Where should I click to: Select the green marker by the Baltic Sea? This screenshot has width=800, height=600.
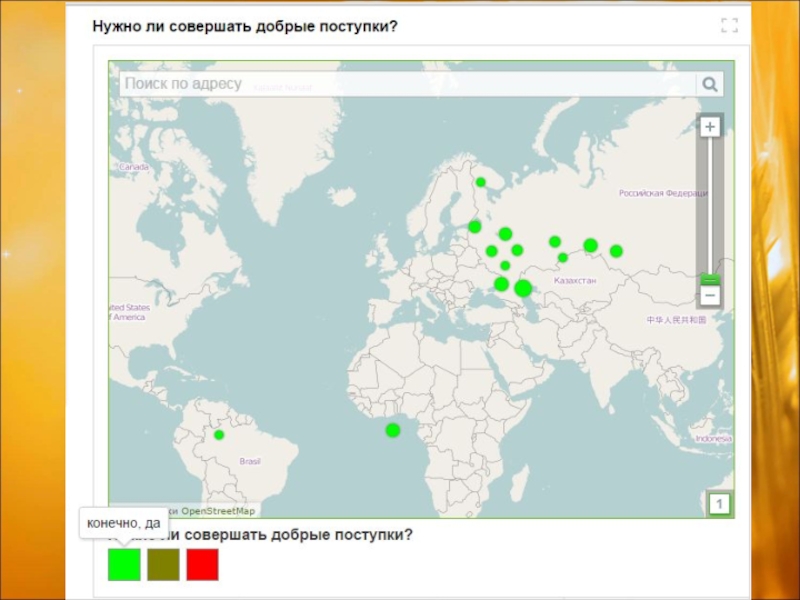click(x=475, y=227)
